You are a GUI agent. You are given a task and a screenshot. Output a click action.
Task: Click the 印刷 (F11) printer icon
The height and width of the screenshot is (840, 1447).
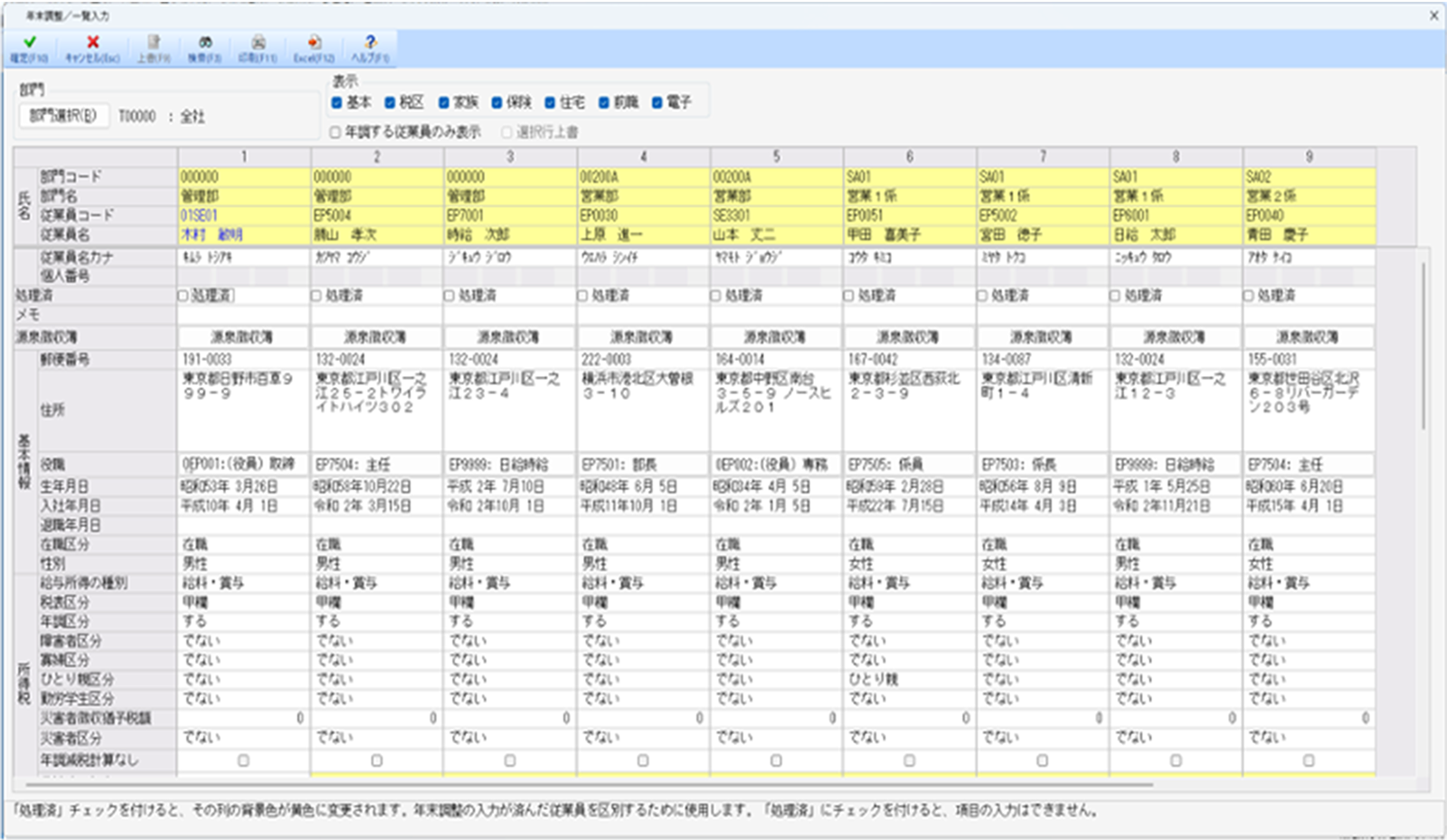coord(259,42)
